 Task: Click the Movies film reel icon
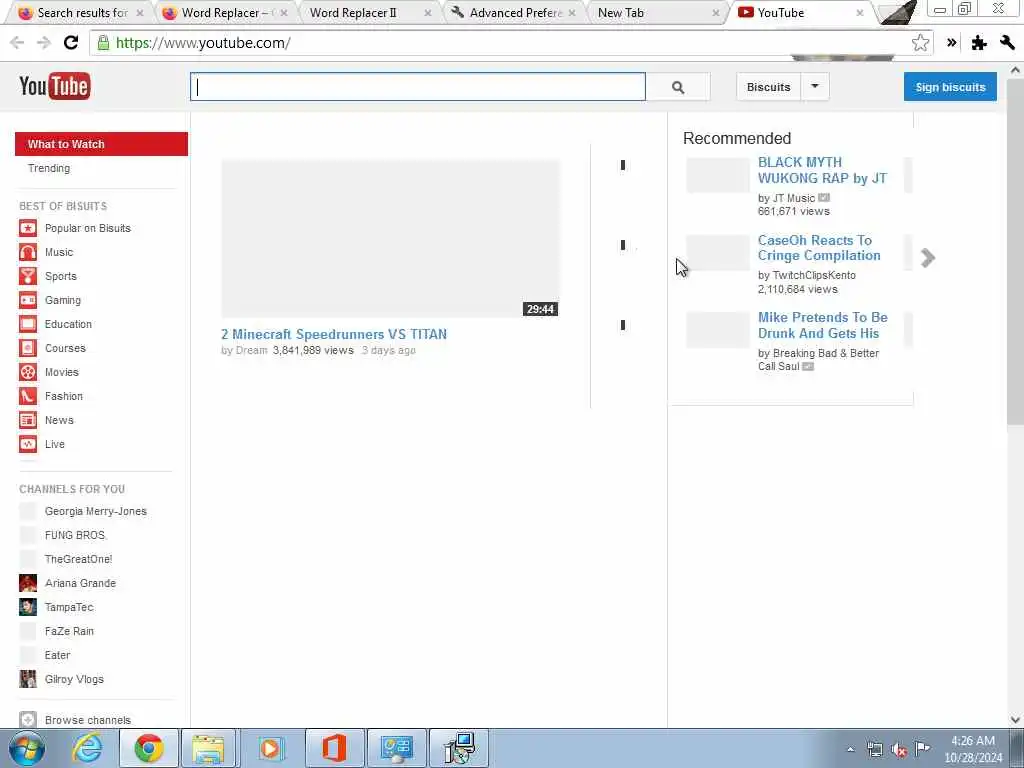click(x=27, y=372)
